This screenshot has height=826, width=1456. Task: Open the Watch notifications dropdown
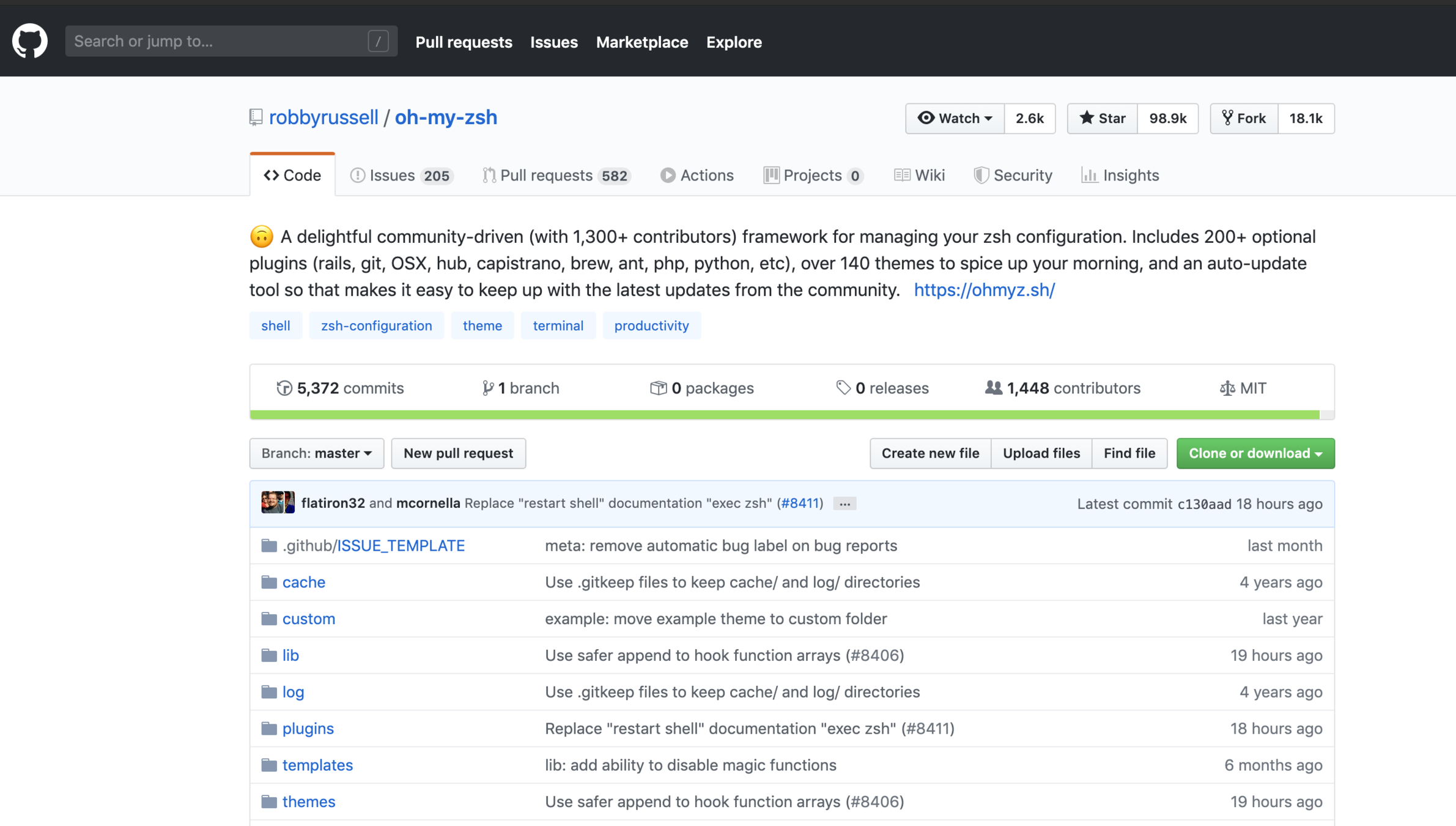pyautogui.click(x=955, y=118)
